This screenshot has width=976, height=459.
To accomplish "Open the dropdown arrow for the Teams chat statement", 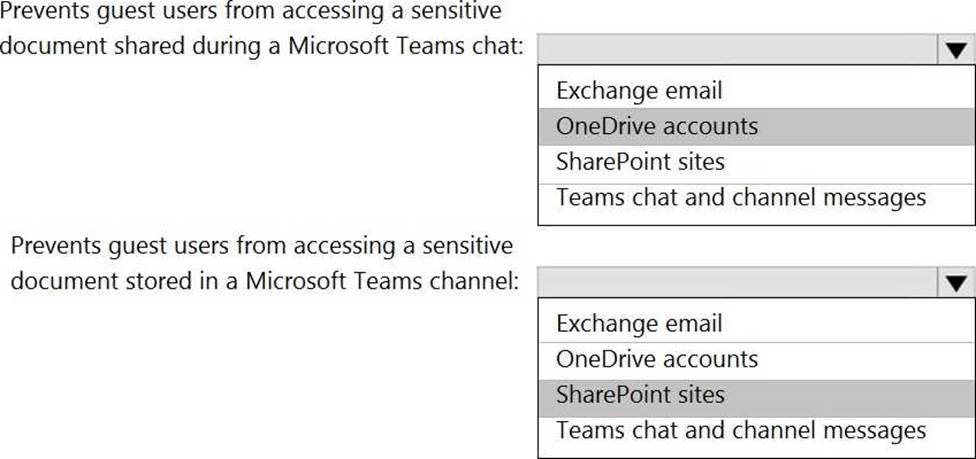I will [956, 50].
